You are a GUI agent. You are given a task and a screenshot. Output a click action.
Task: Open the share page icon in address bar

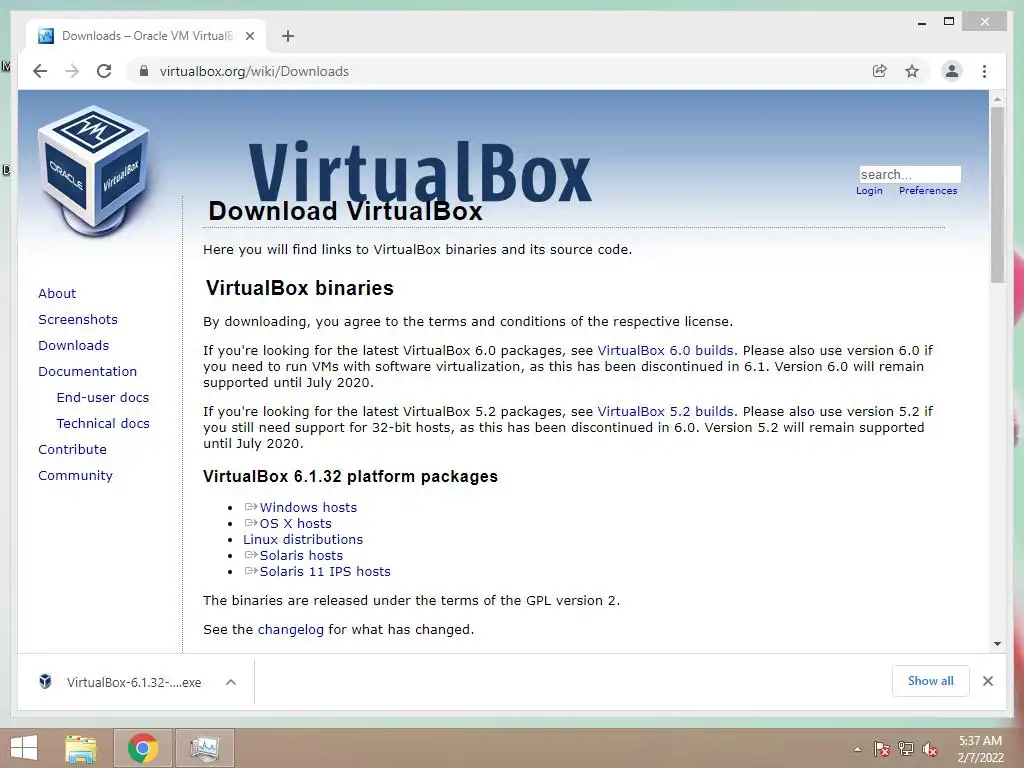pyautogui.click(x=880, y=71)
